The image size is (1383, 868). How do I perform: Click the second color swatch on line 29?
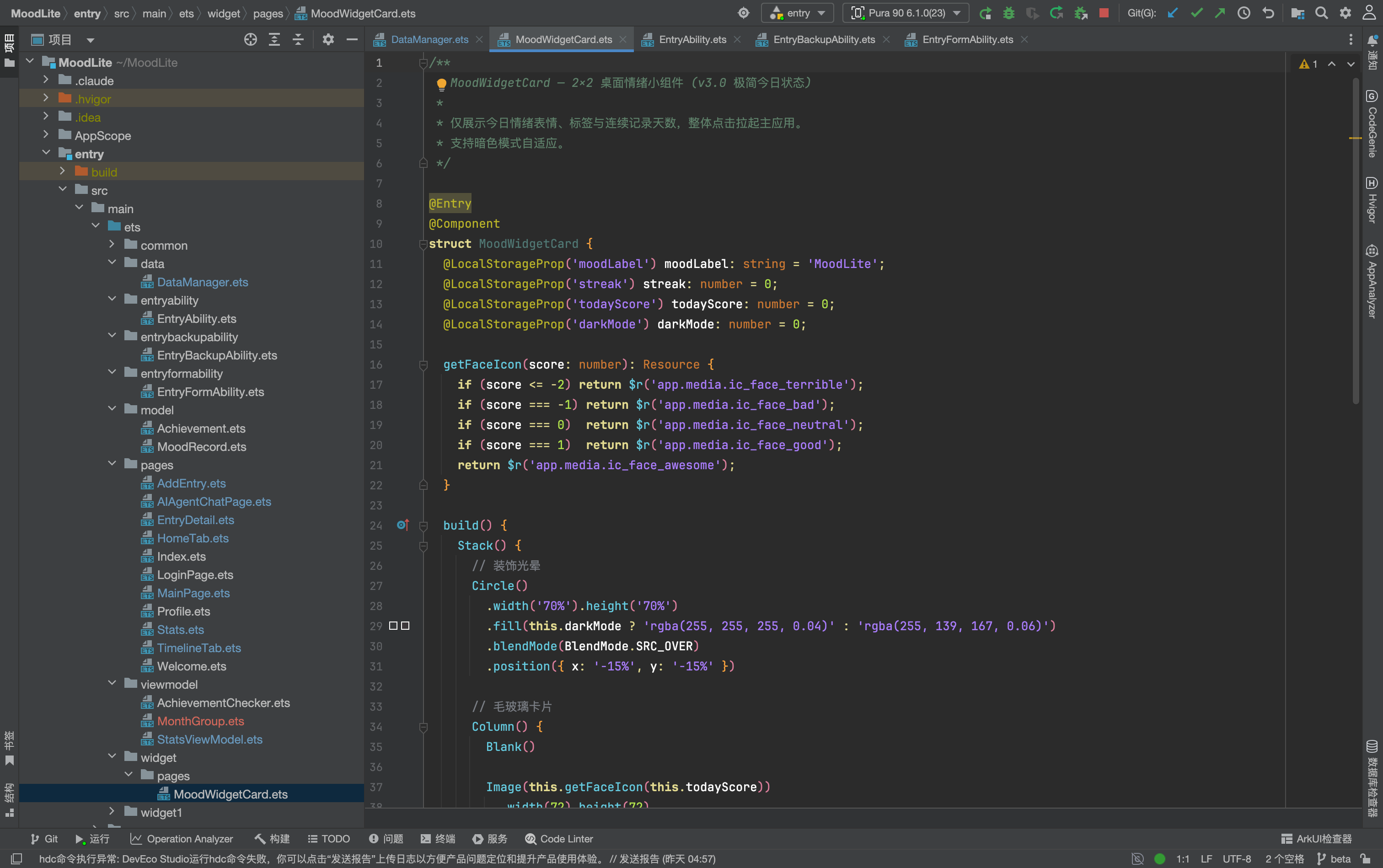pyautogui.click(x=405, y=626)
